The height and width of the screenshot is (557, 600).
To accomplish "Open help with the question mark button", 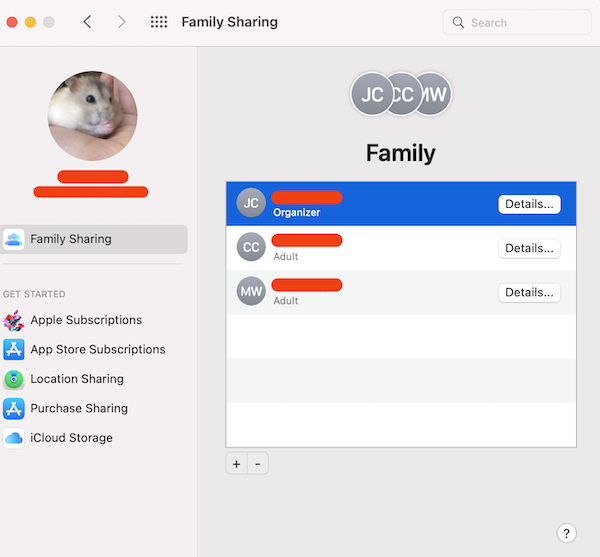I will (566, 533).
